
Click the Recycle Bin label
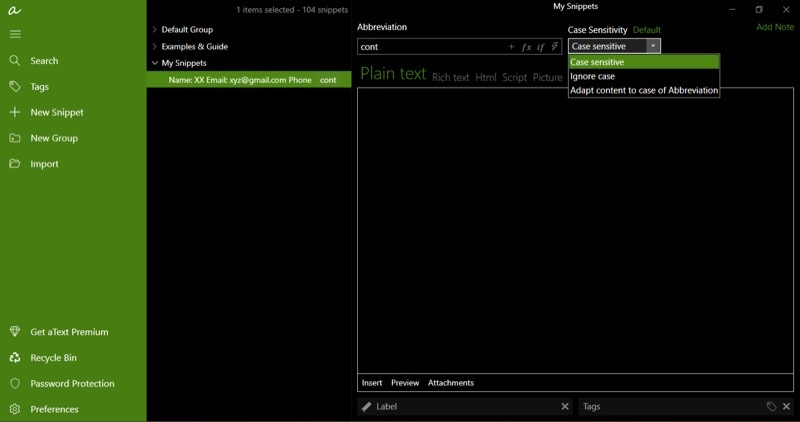click(x=53, y=358)
